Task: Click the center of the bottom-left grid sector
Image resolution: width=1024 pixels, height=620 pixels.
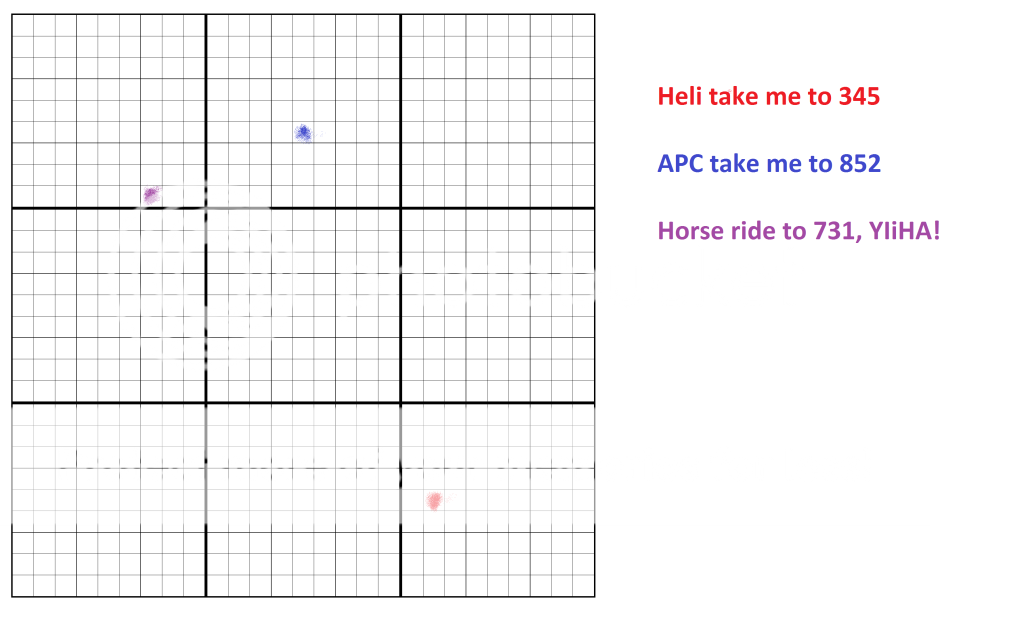Action: click(109, 500)
